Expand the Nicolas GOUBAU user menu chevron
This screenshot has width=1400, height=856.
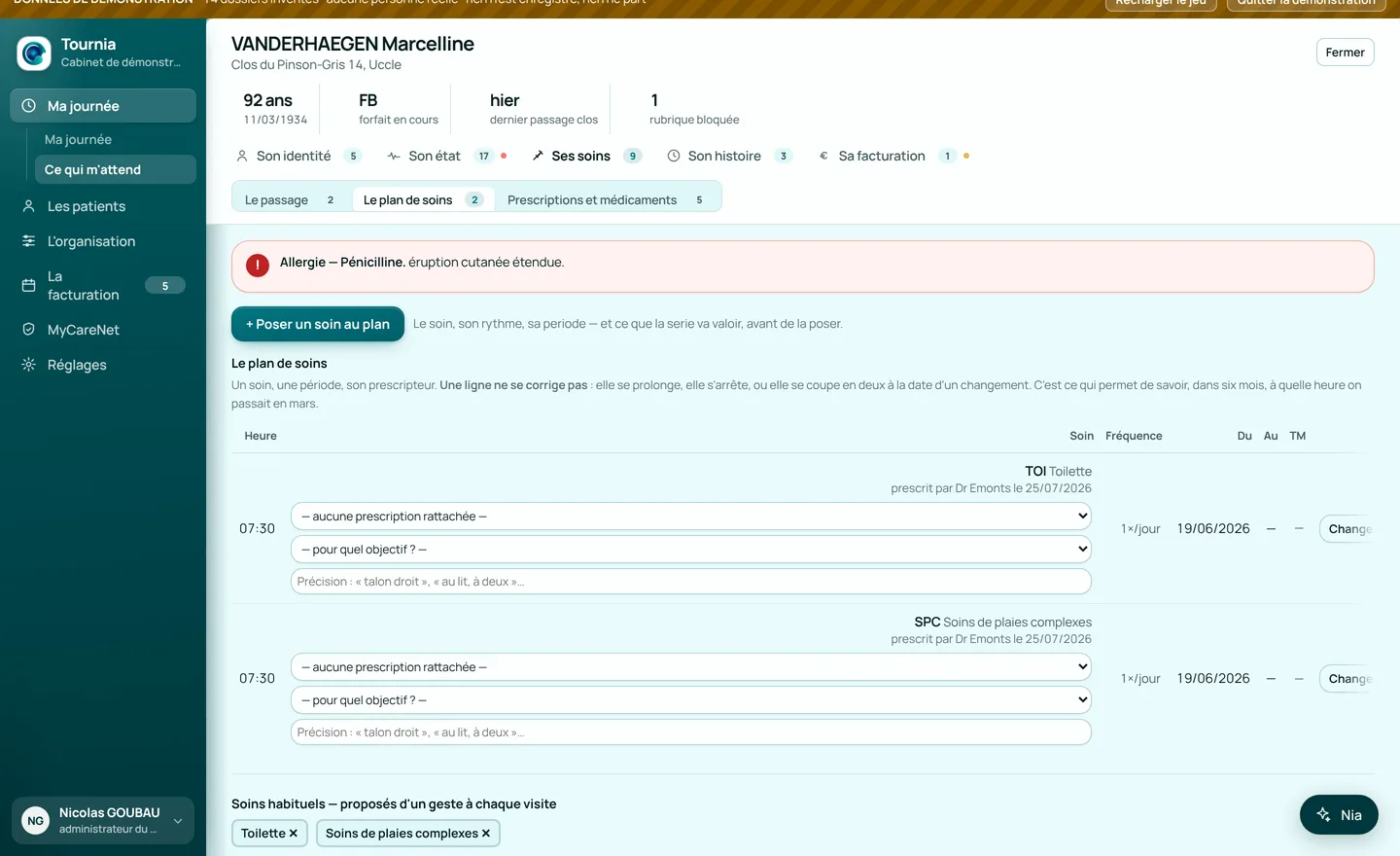coord(178,821)
